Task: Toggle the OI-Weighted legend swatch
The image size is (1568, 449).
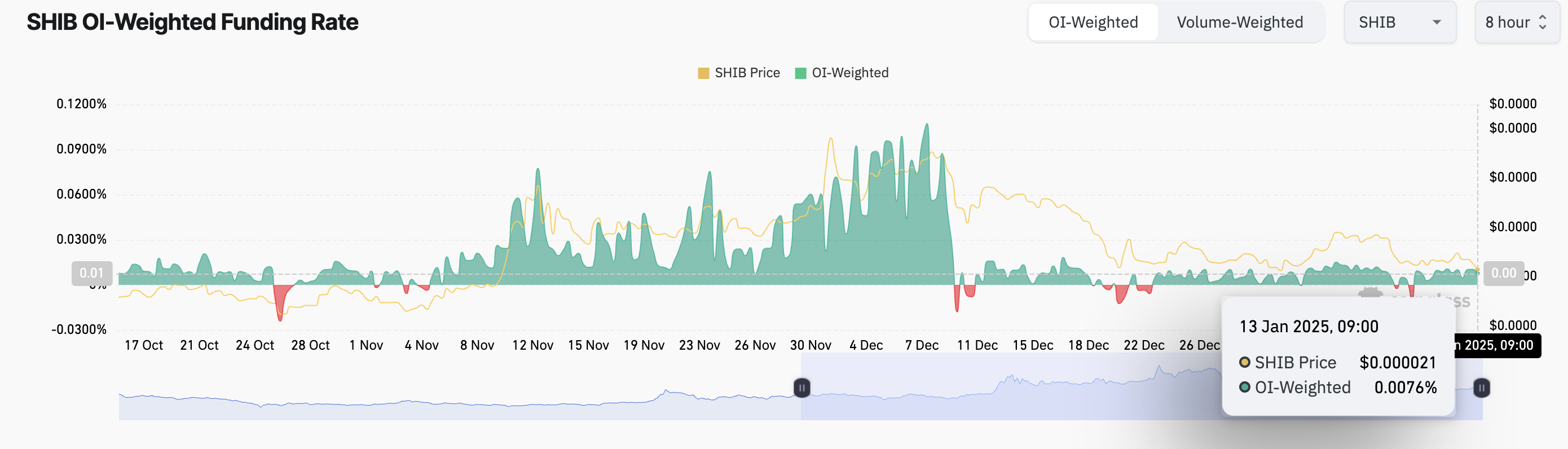Action: [800, 73]
